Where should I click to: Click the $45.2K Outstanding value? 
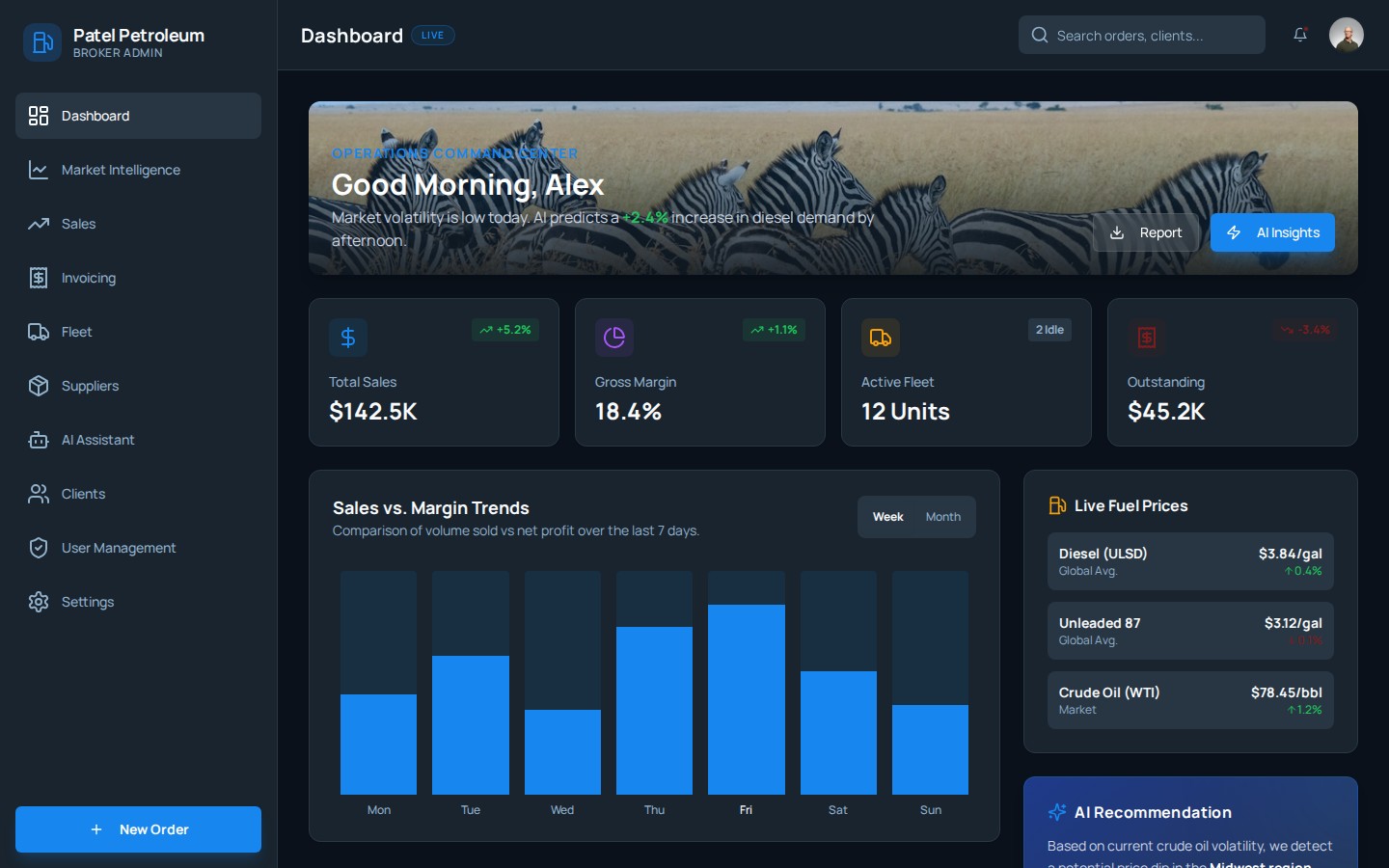click(1166, 412)
